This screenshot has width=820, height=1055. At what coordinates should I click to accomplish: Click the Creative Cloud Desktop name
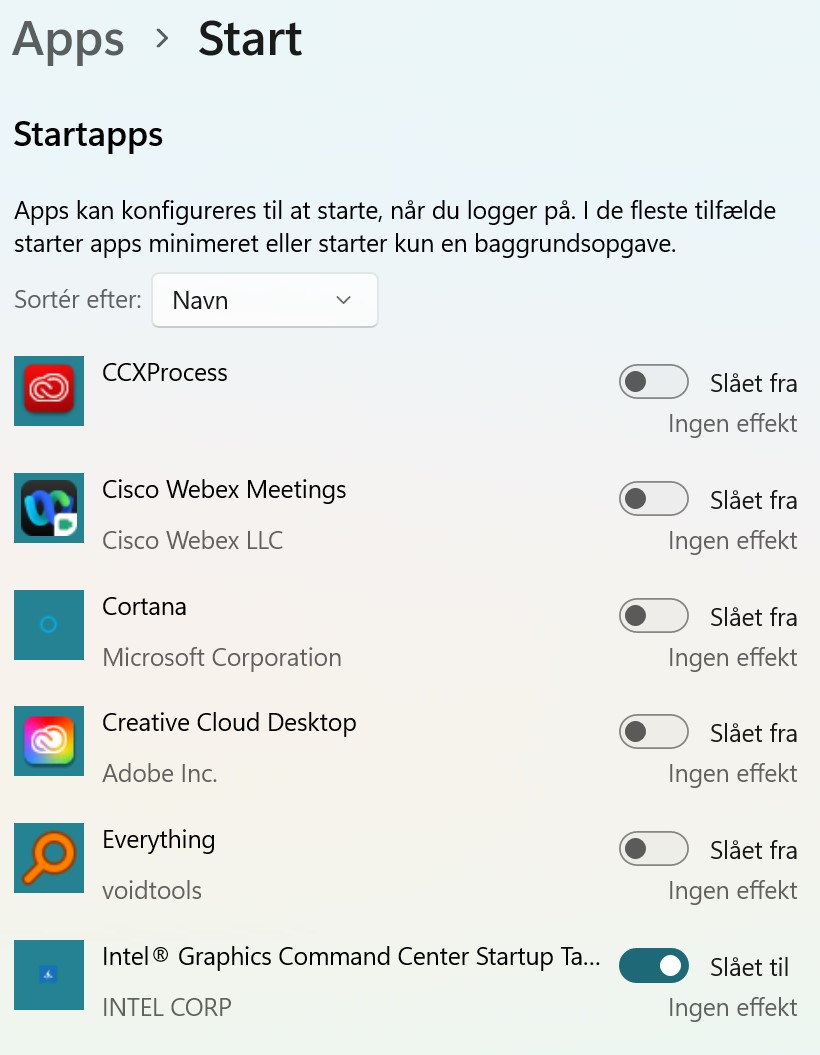pyautogui.click(x=229, y=723)
